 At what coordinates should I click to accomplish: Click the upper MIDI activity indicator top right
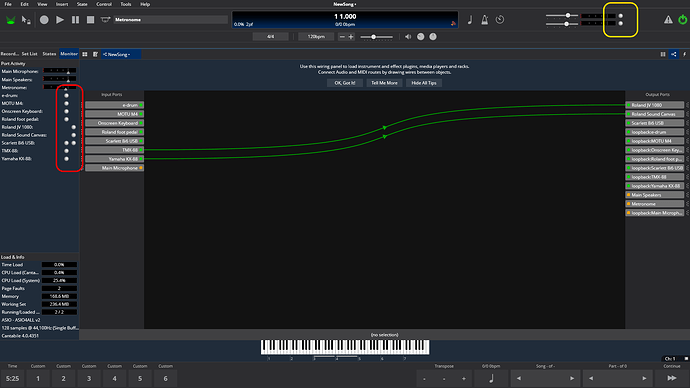pos(620,16)
